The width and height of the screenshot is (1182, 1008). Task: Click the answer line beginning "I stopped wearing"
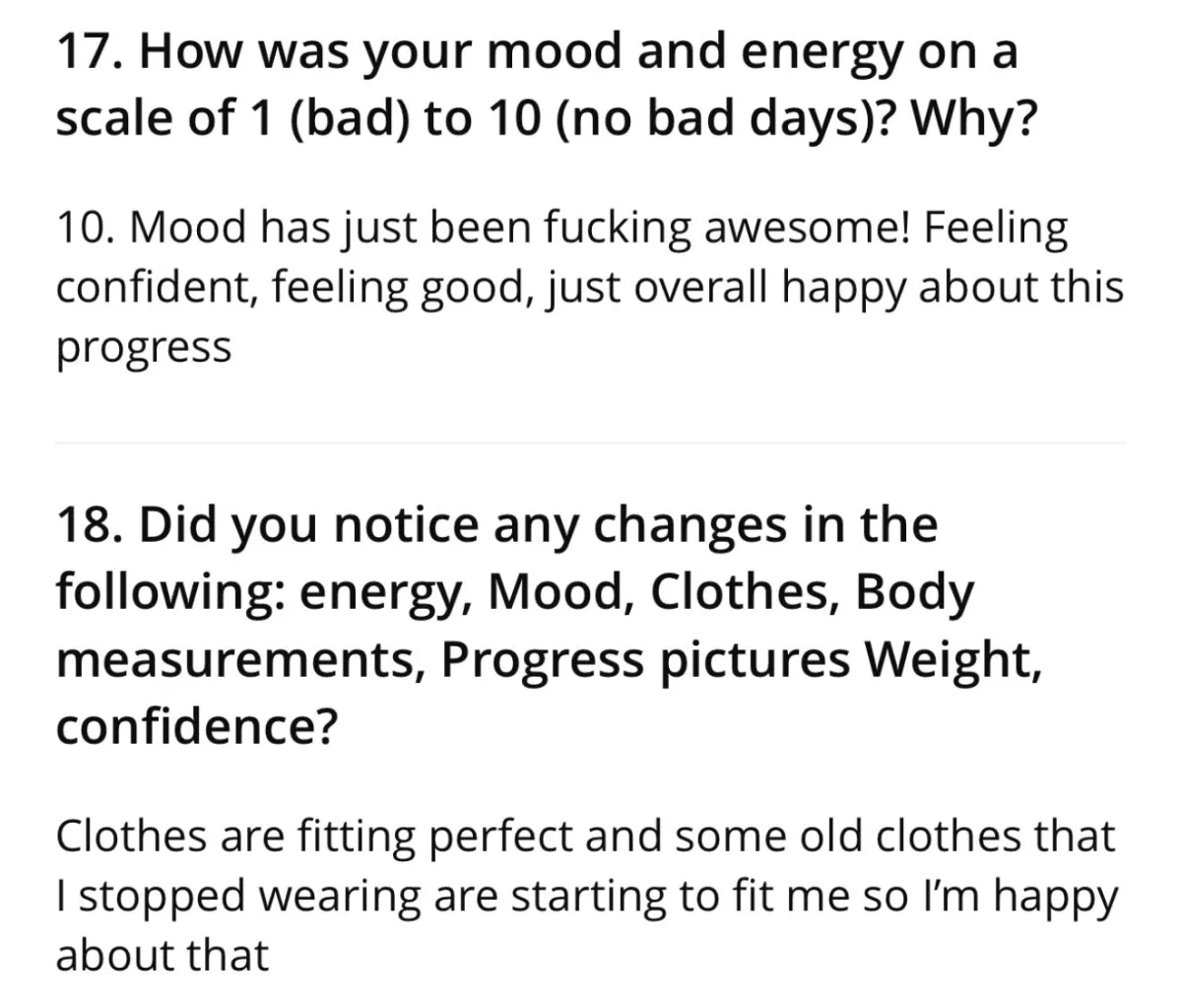587,898
